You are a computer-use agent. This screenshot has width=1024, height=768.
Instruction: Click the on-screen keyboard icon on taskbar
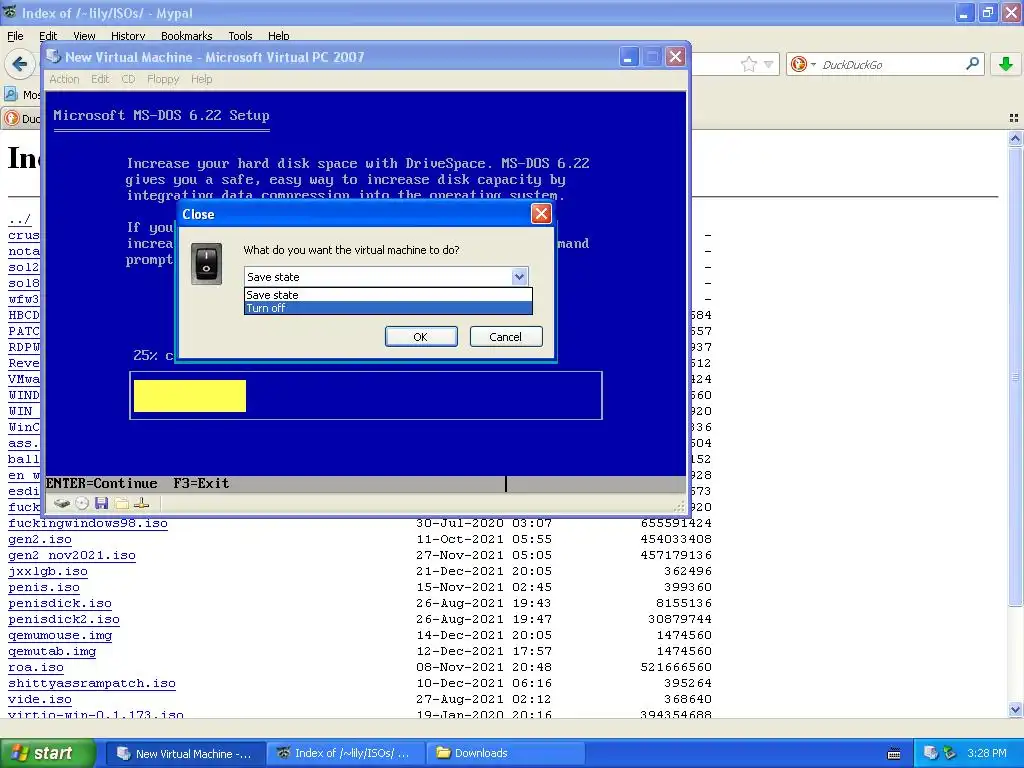894,754
